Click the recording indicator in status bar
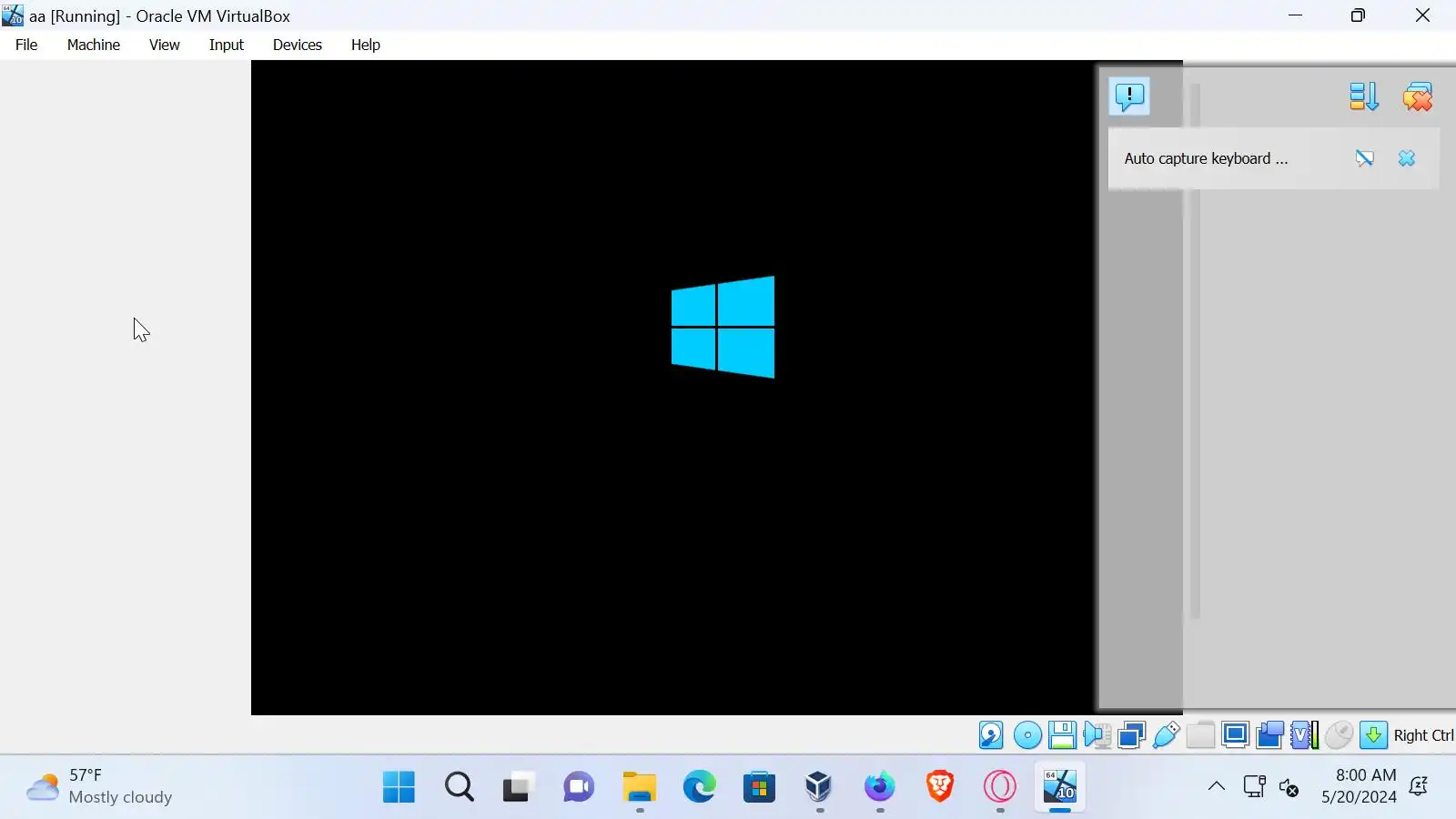The height and width of the screenshot is (819, 1456). 1269,735
